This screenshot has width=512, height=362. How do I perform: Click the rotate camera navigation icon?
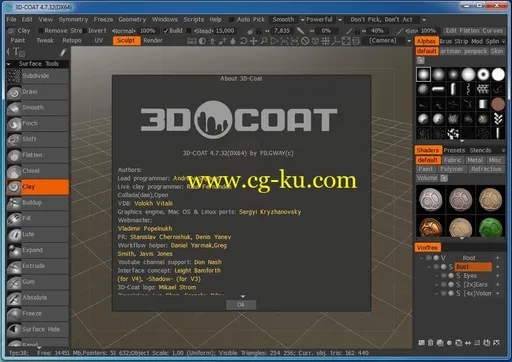pyautogui.click(x=244, y=41)
